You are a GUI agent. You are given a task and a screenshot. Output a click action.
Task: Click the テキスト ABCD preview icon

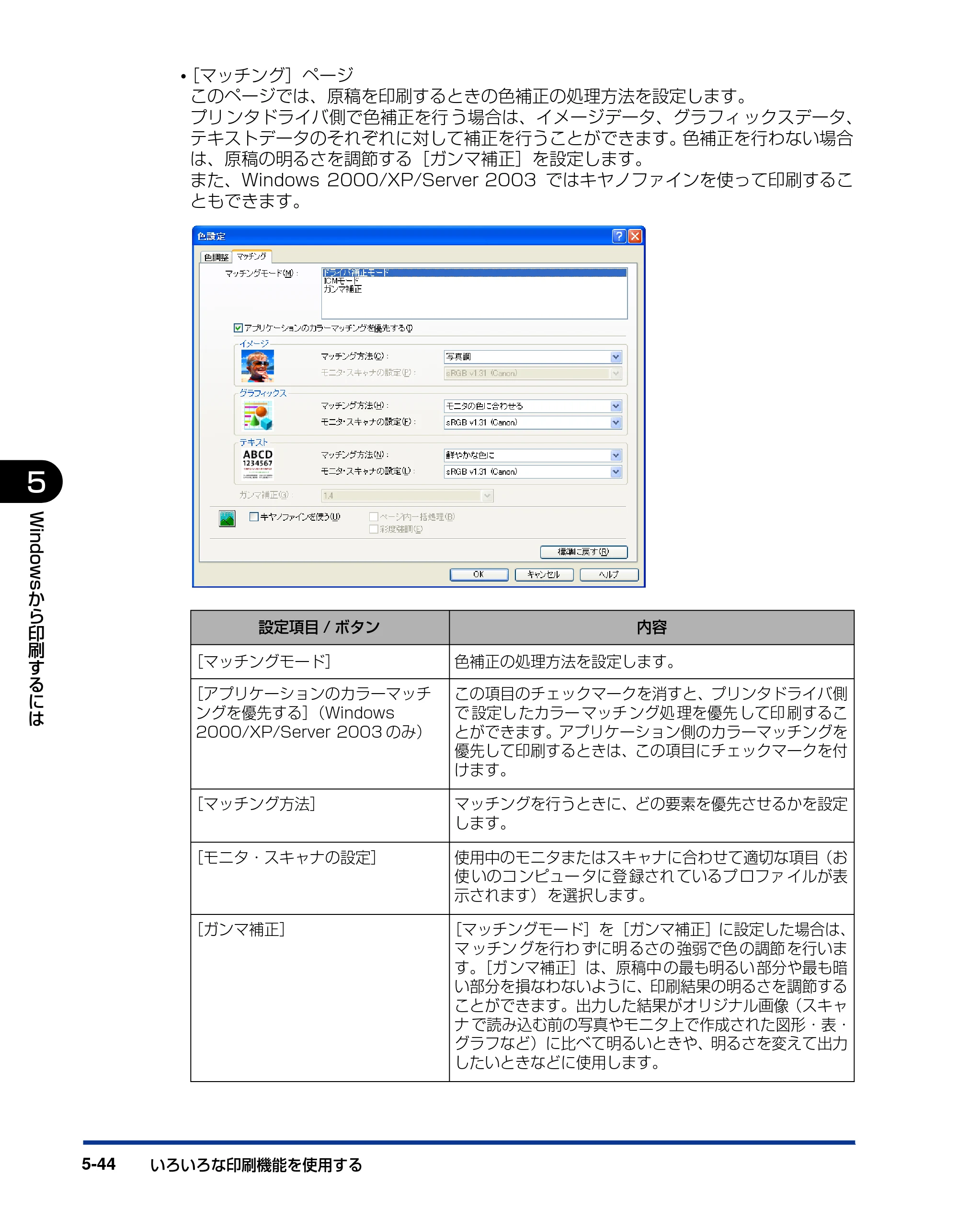pyautogui.click(x=258, y=464)
